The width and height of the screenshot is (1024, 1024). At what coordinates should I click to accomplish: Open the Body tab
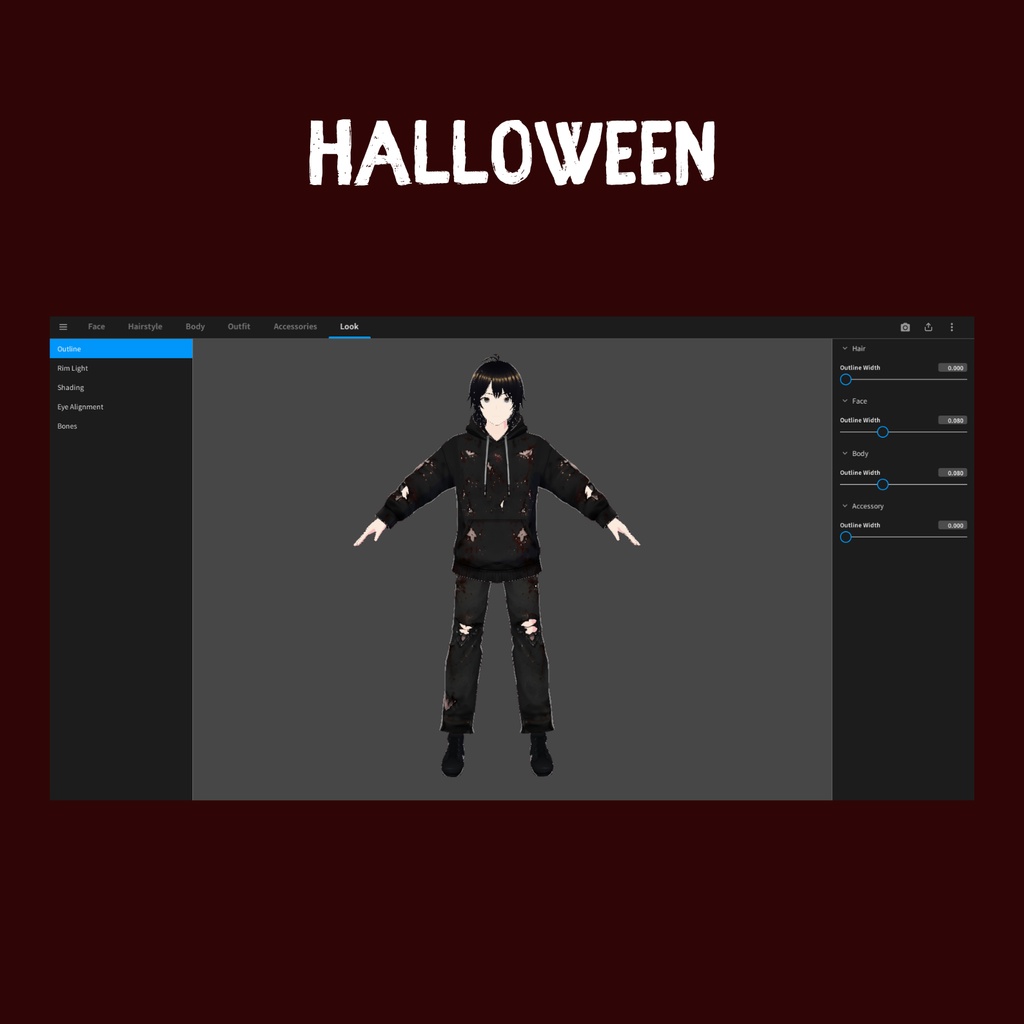coord(195,327)
